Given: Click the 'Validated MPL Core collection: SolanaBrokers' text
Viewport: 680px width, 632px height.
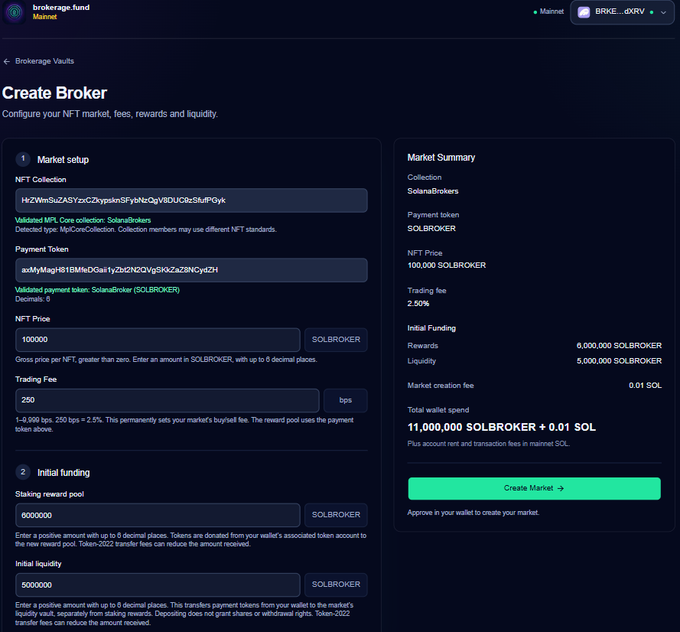Looking at the screenshot, I should (x=83, y=220).
